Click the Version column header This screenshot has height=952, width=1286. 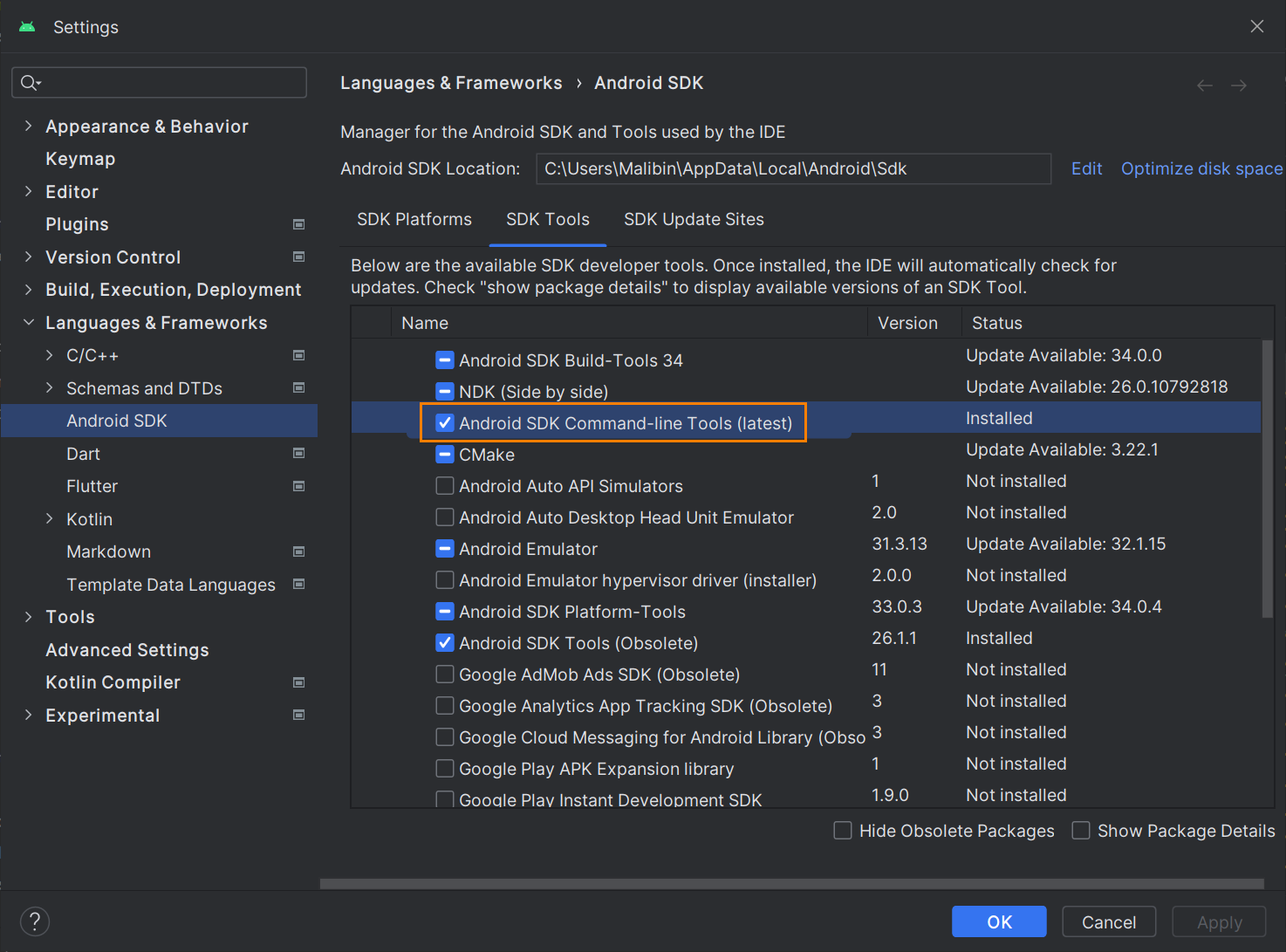pos(913,323)
